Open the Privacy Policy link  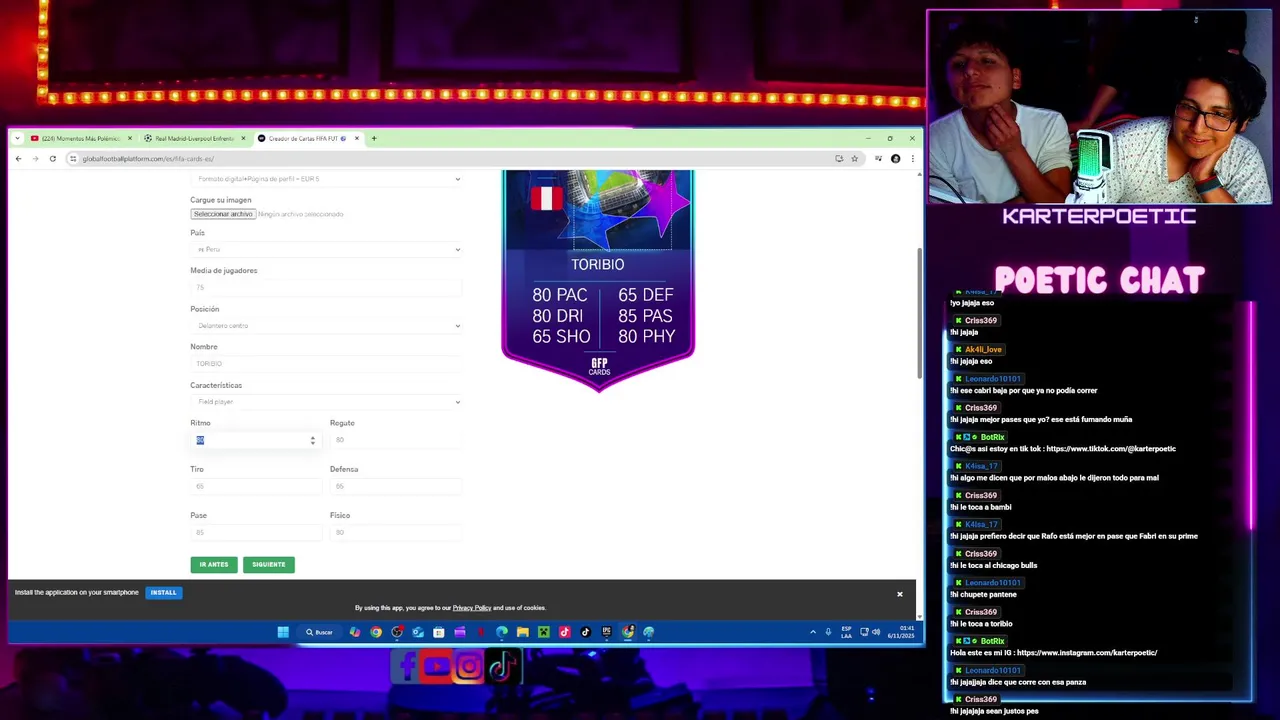click(x=472, y=608)
